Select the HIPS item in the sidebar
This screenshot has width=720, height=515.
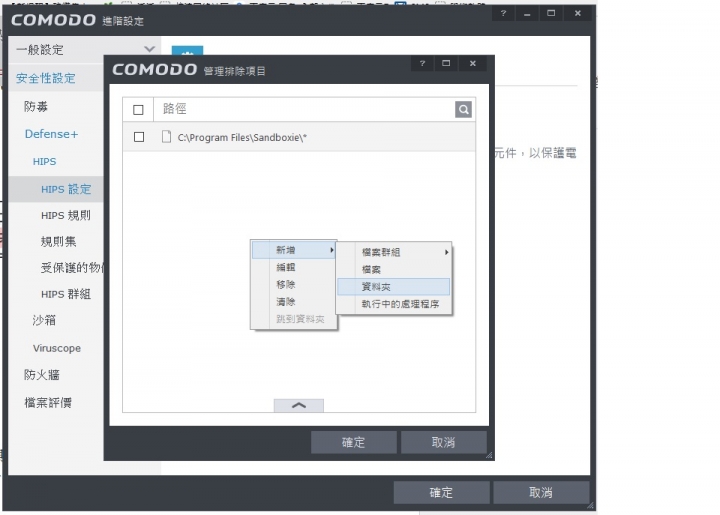pos(45,162)
